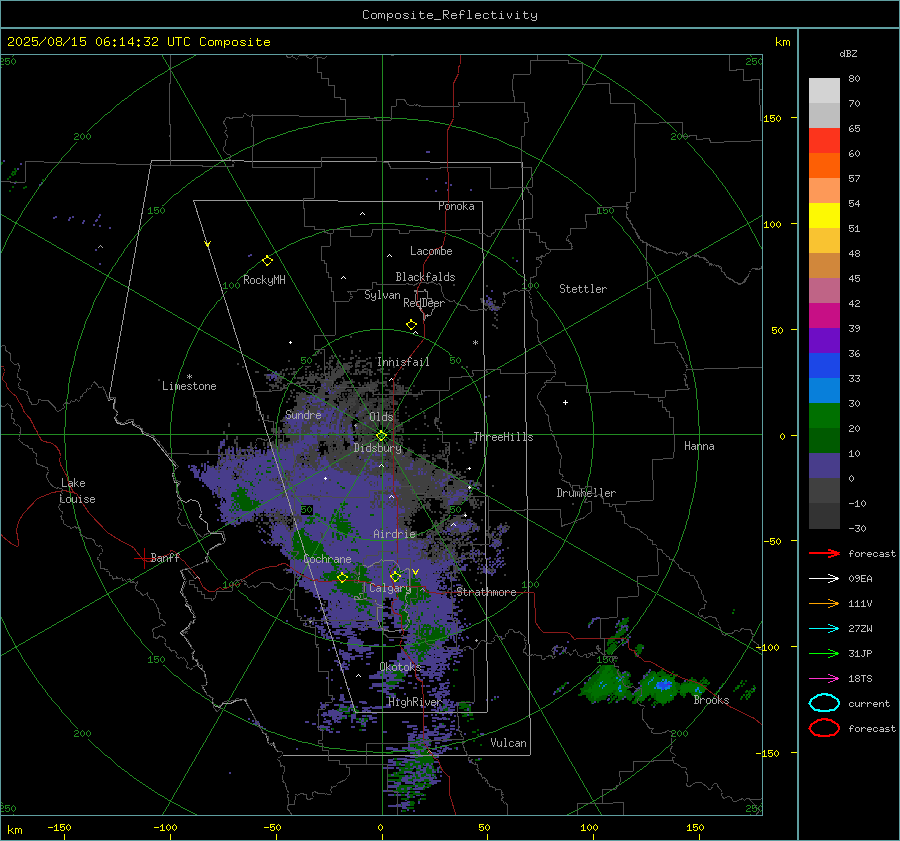The image size is (900, 841).
Task: Click the Brooks town label
Action: 711,700
